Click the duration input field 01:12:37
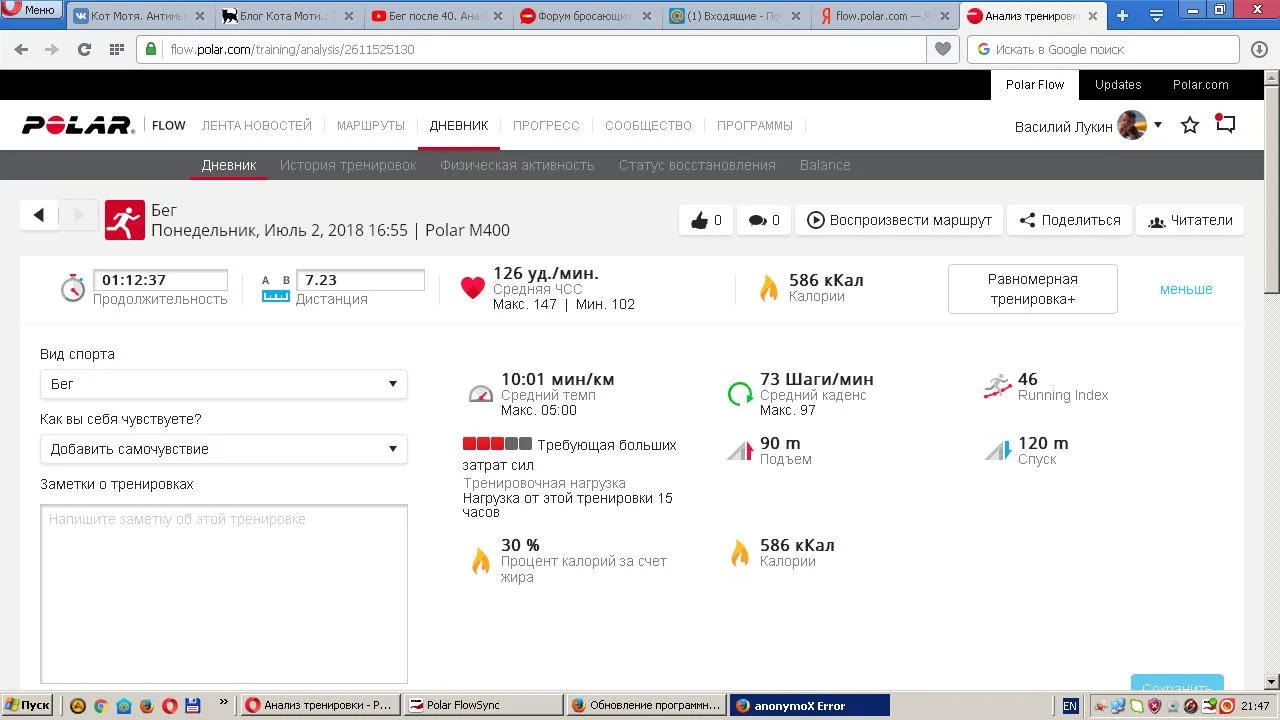 [x=160, y=281]
